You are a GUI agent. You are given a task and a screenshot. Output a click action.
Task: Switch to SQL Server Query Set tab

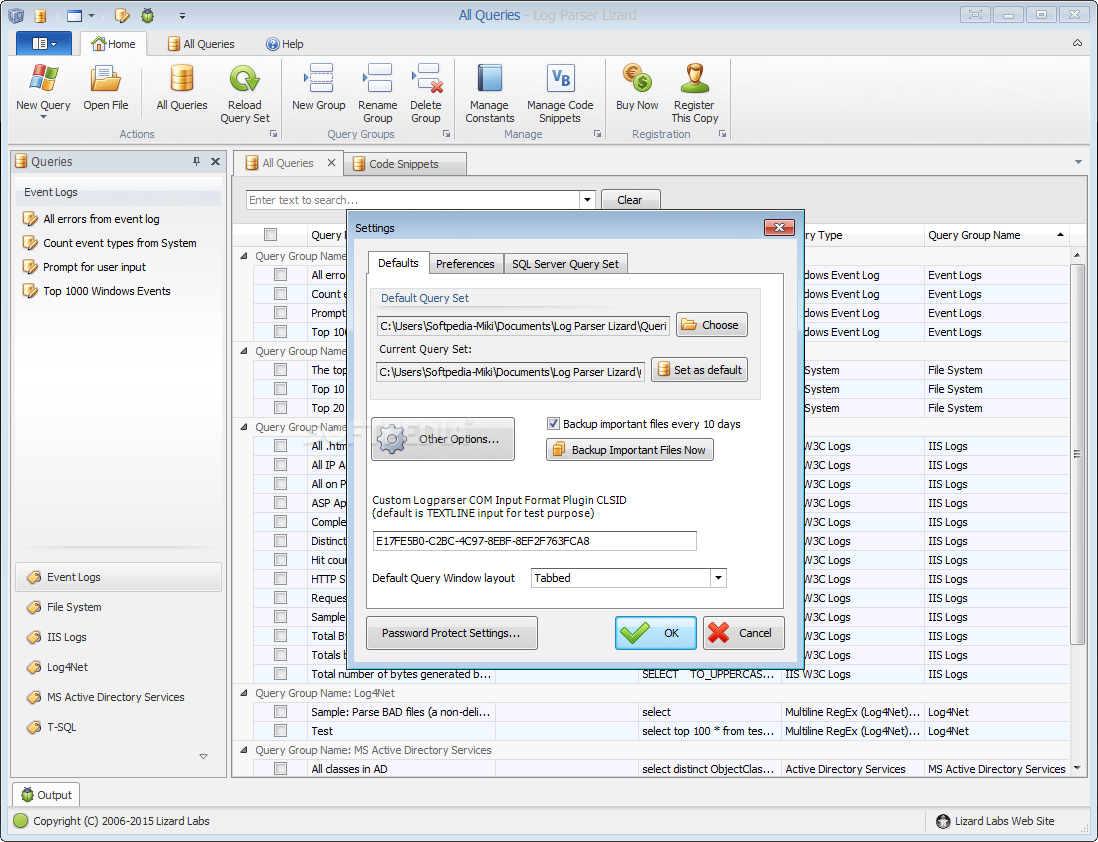tap(565, 264)
